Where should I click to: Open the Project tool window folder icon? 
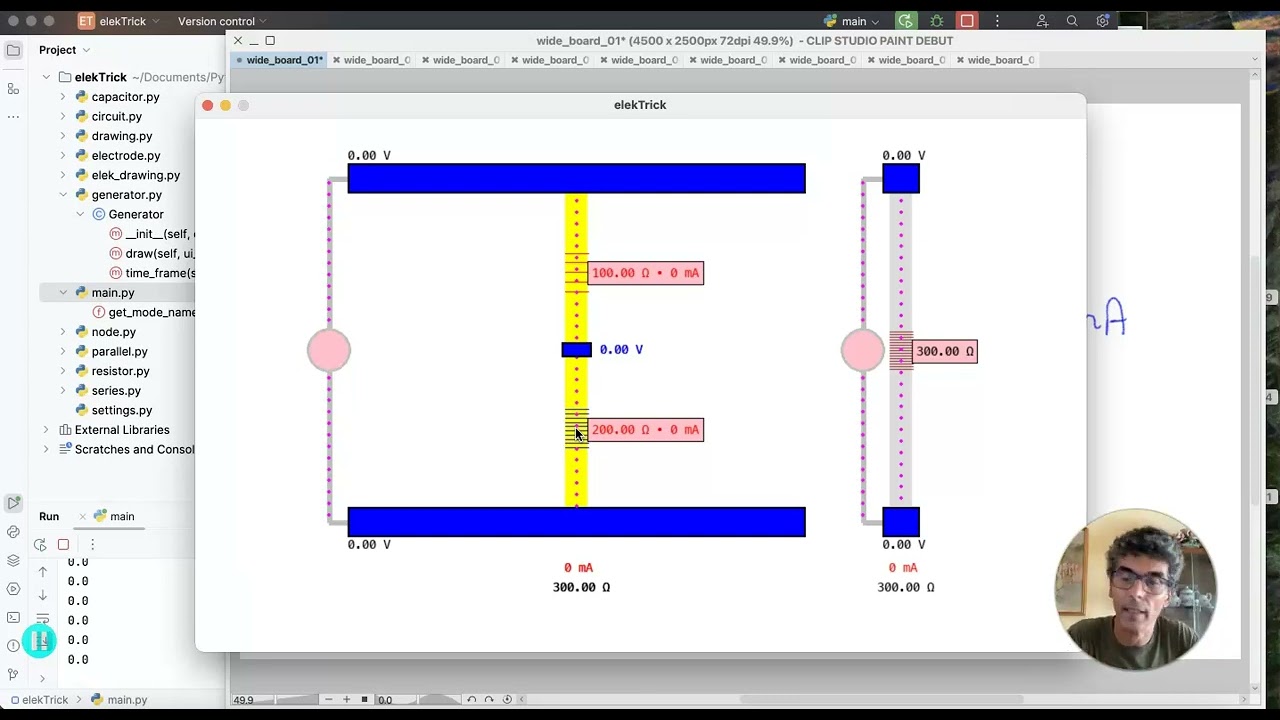(13, 50)
